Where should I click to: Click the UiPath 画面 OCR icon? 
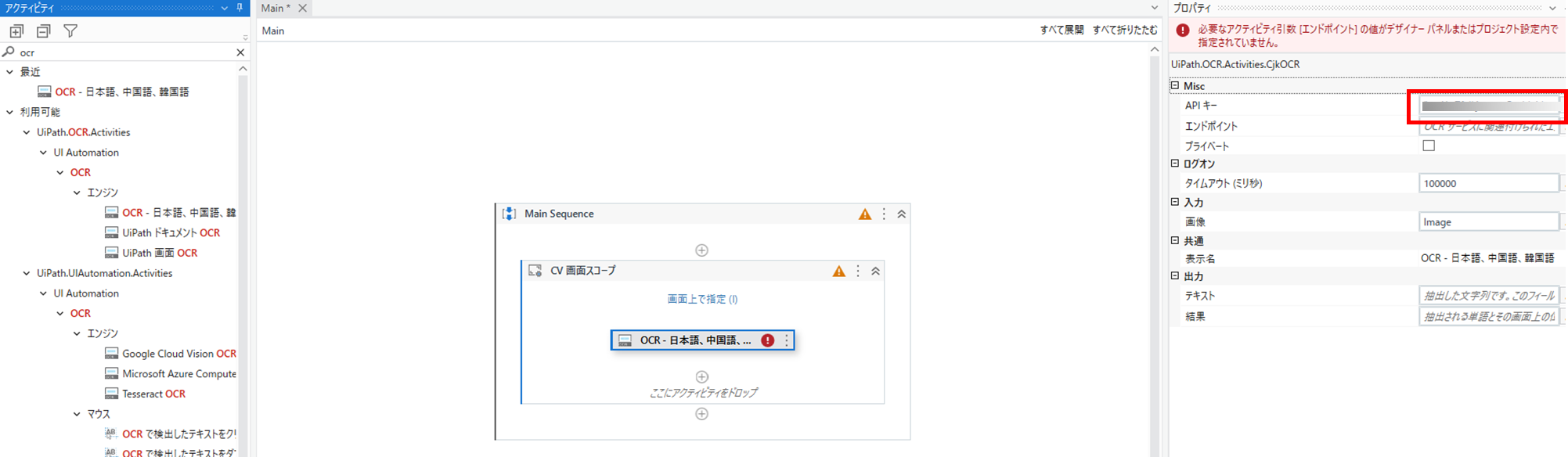click(111, 253)
